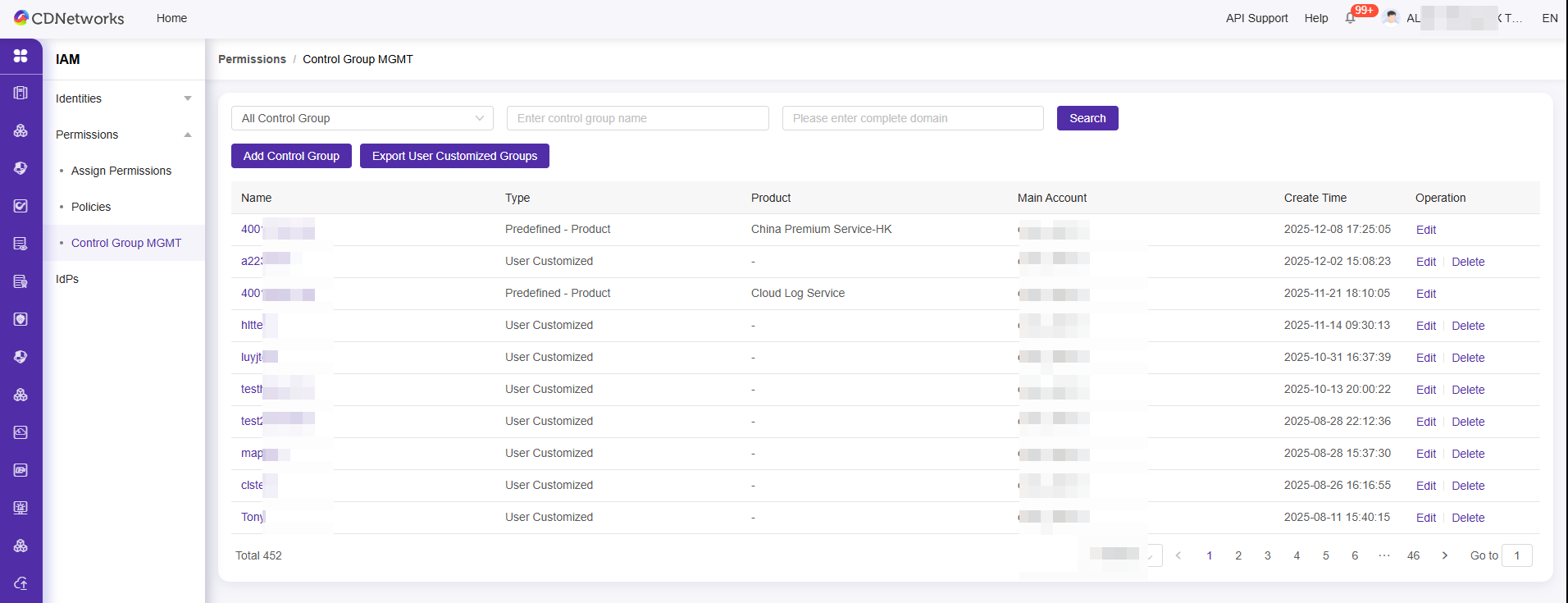Open the All Control Group dropdown
The image size is (1568, 603).
362,118
